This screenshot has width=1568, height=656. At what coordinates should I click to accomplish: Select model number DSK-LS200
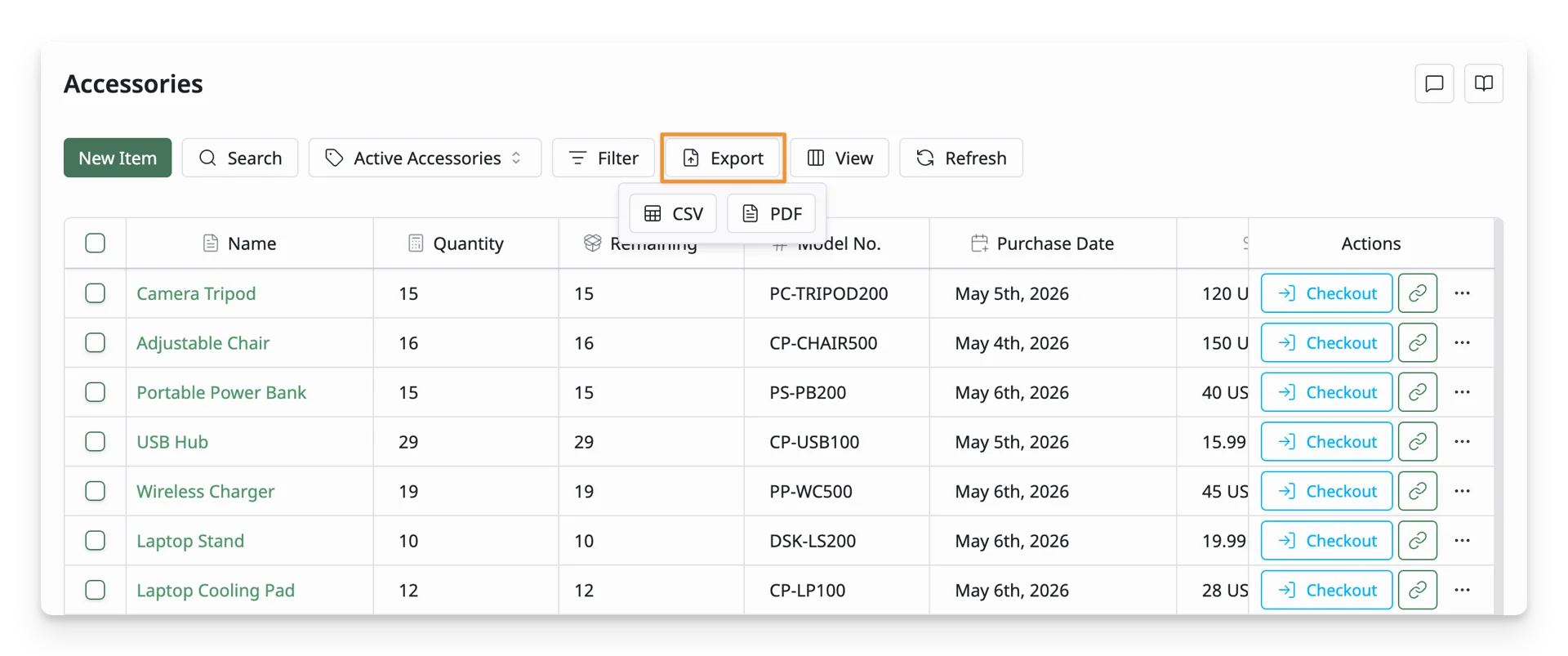[813, 541]
